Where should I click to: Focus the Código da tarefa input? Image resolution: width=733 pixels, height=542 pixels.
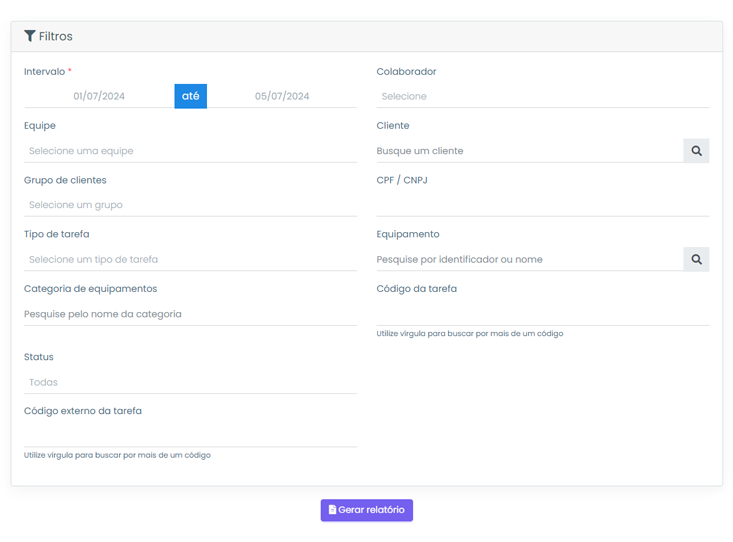542,313
